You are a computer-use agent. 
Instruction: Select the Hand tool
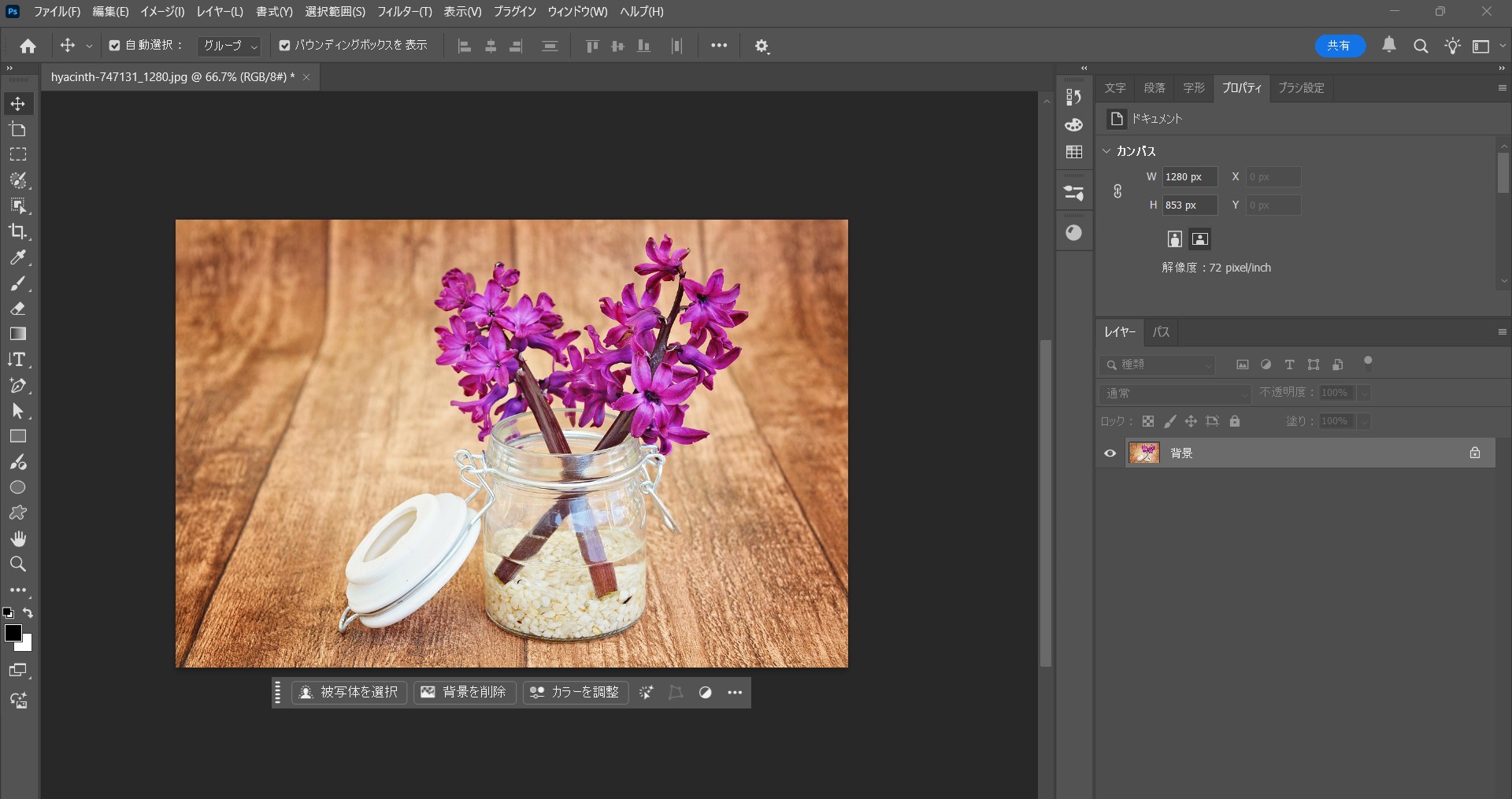click(x=17, y=538)
